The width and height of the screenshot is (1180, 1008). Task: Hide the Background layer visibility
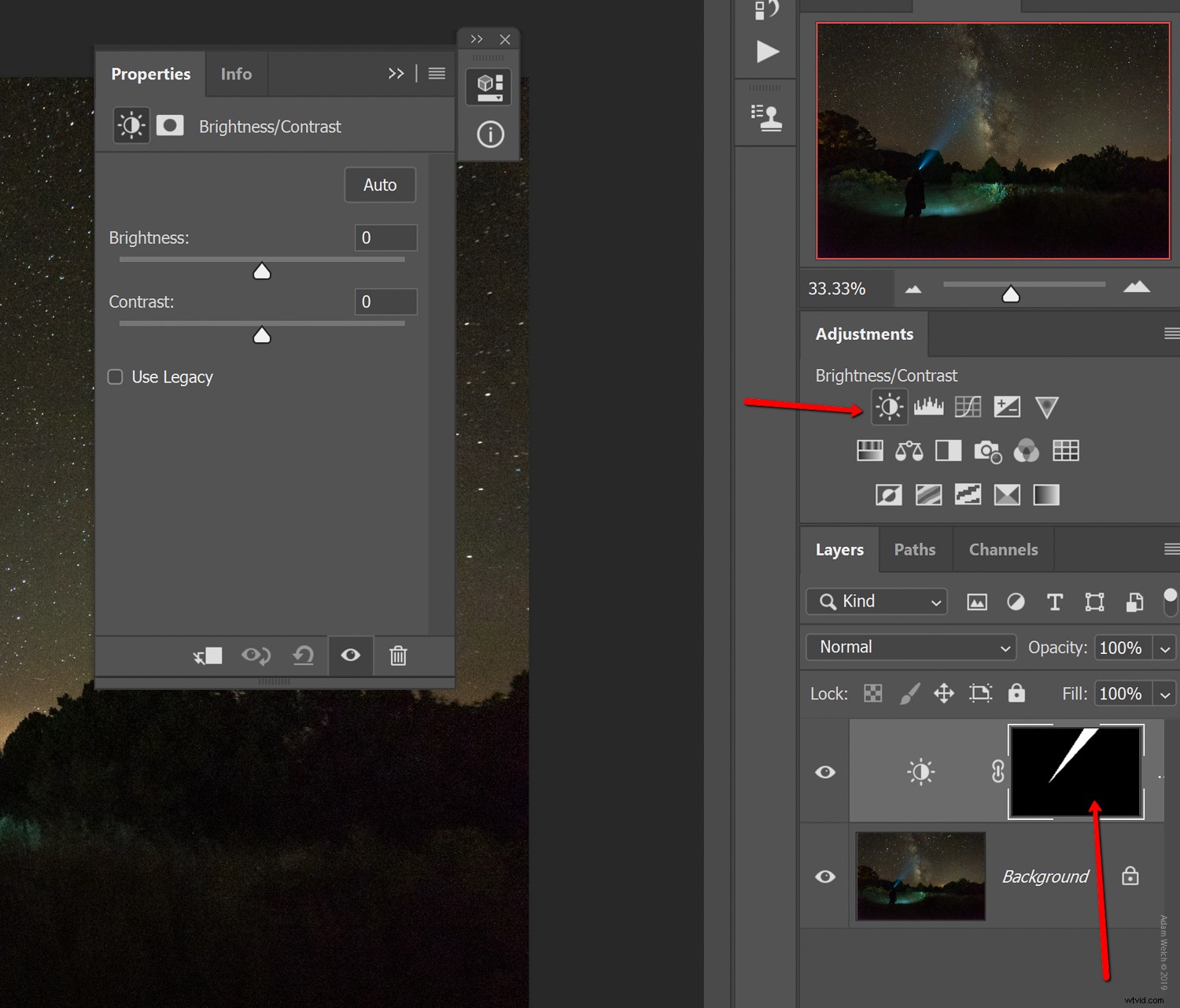tap(824, 877)
